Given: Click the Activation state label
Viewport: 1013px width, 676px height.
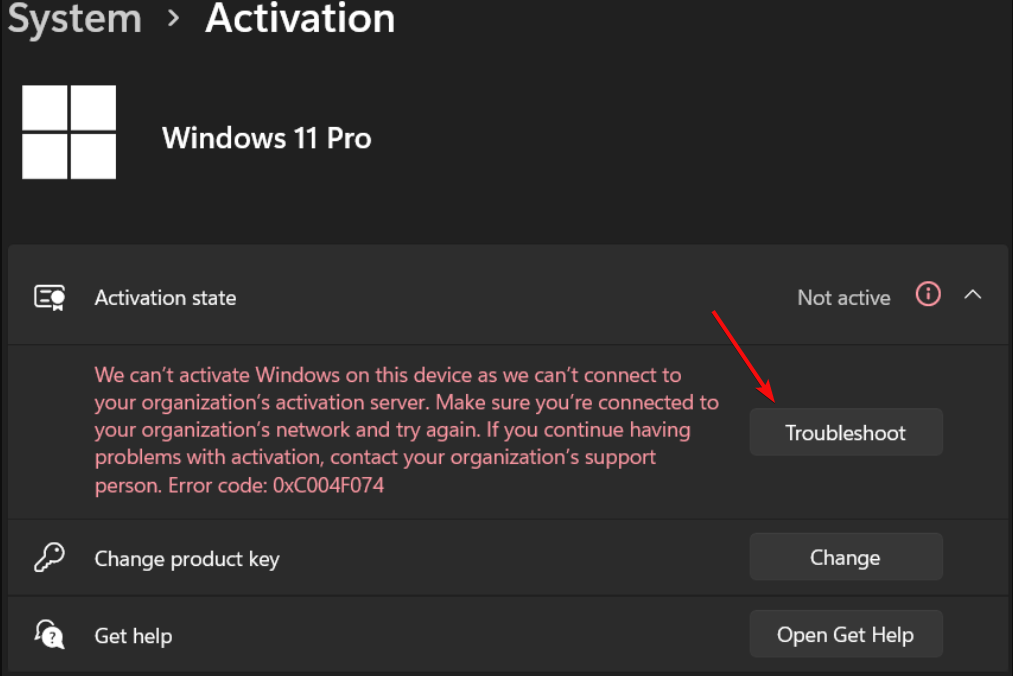Looking at the screenshot, I should click(x=165, y=298).
